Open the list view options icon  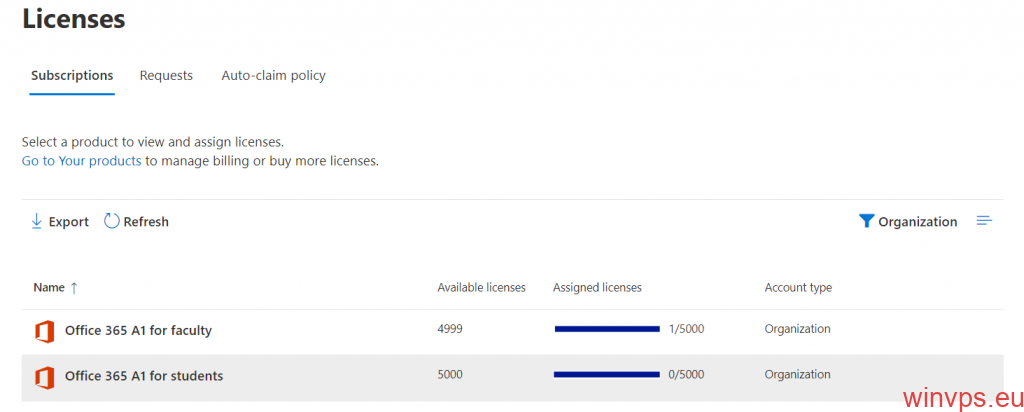(x=984, y=221)
